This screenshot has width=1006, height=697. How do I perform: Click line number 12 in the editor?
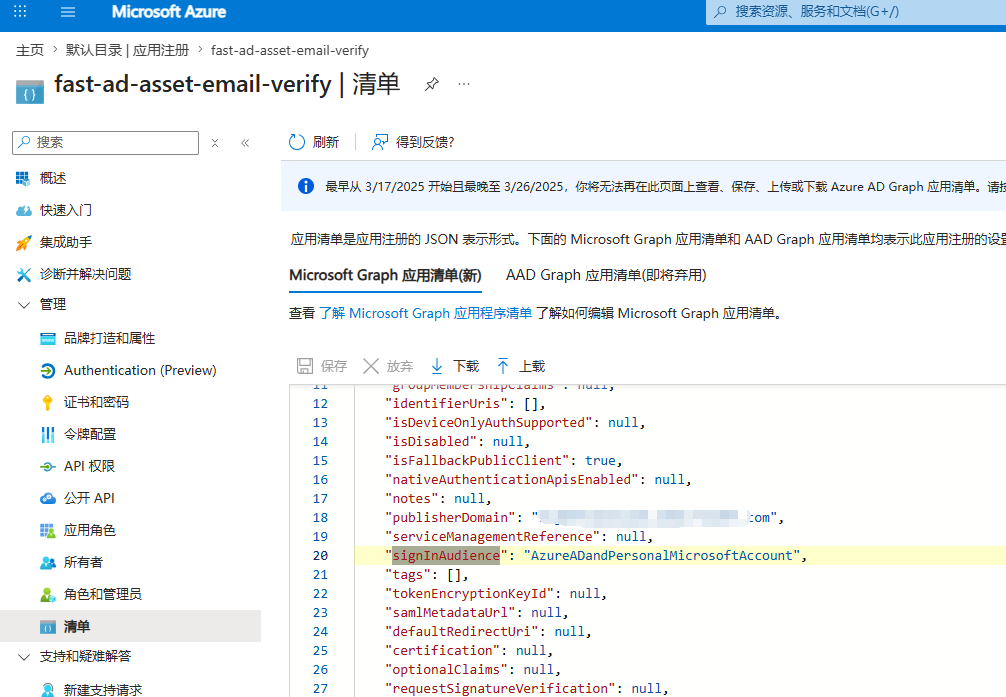click(320, 404)
